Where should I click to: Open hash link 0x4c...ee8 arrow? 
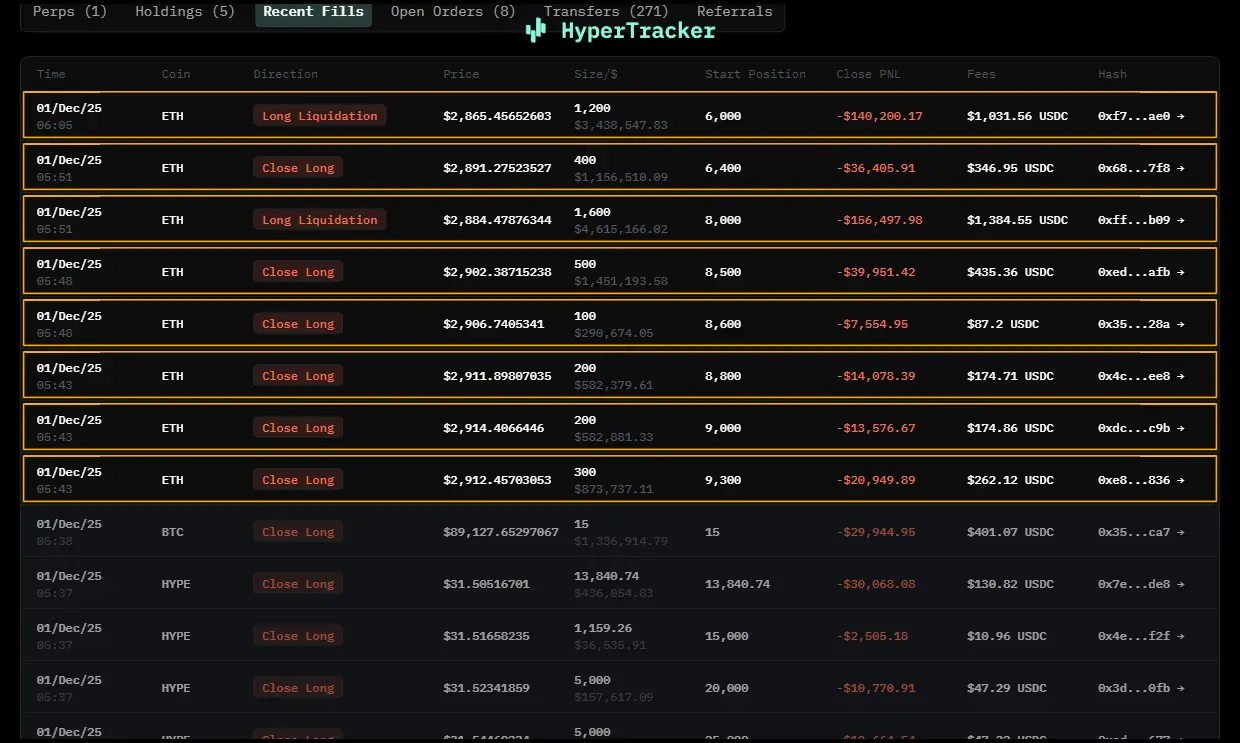pos(1181,376)
